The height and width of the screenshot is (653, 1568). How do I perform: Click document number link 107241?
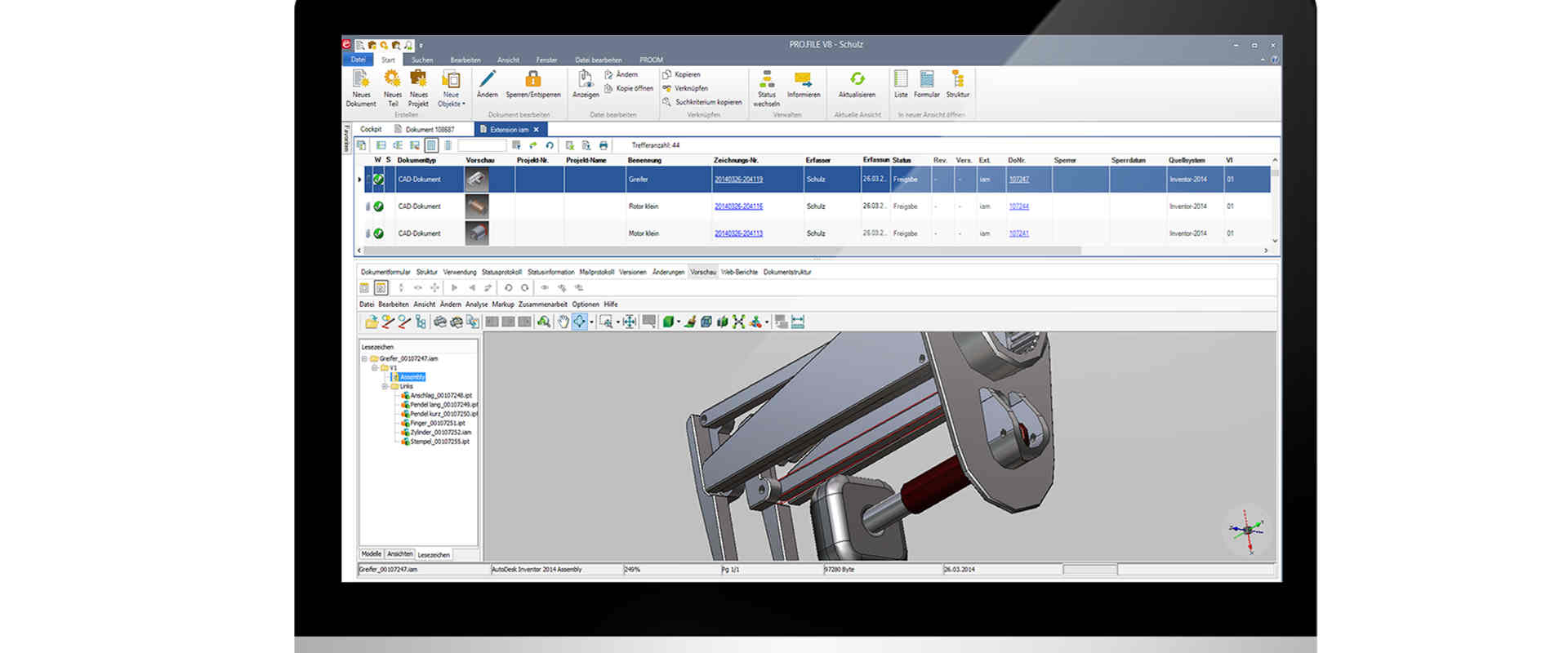coord(1018,233)
